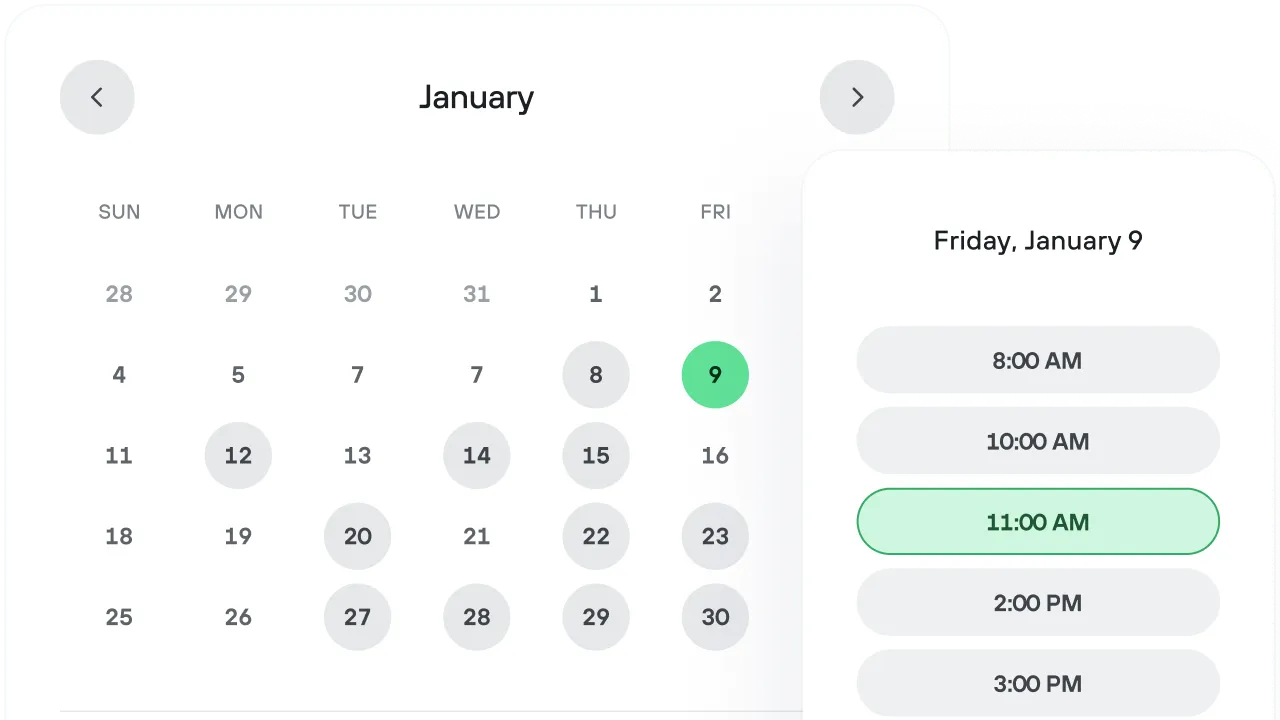This screenshot has width=1280, height=720.
Task: Go to the previous month
Action: pos(97,97)
